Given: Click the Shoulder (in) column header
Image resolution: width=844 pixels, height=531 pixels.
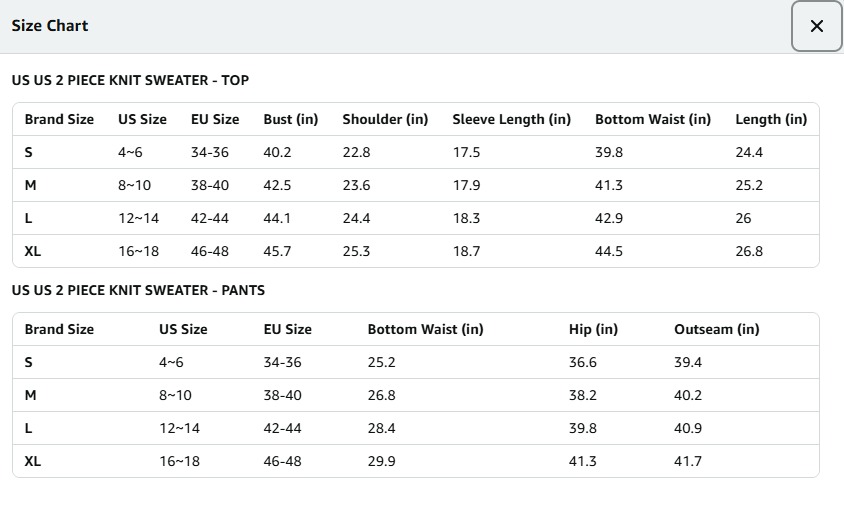Looking at the screenshot, I should (x=385, y=119).
